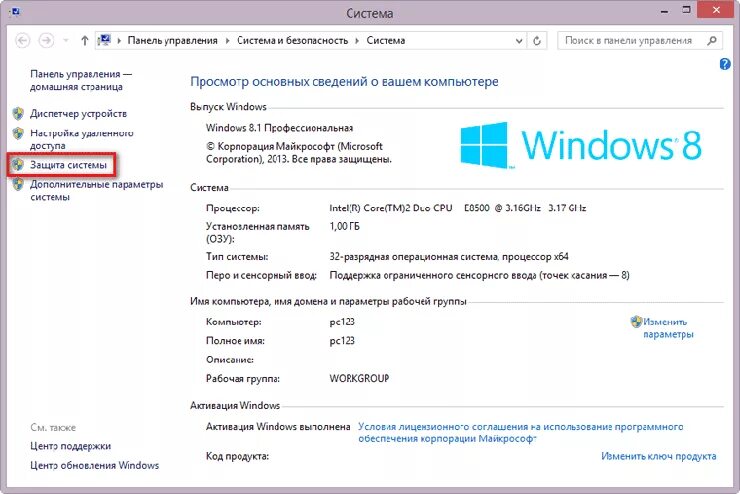The height and width of the screenshot is (494, 740).
Task: Click the heading Просмотр основных сведений
Action: (344, 82)
